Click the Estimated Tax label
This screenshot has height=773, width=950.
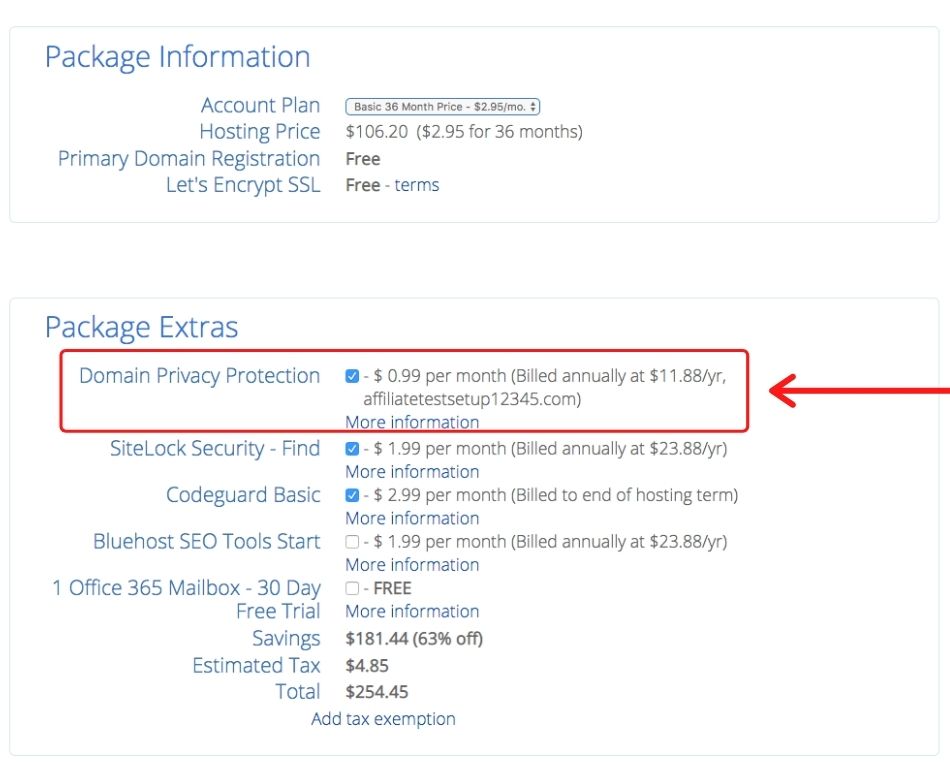(x=256, y=666)
